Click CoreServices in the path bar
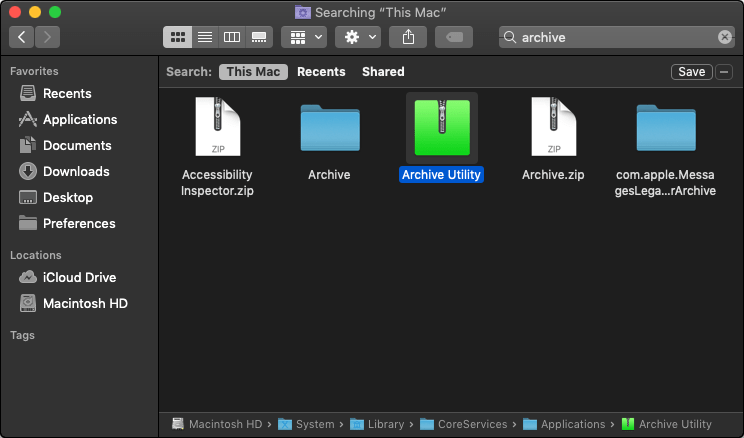Screen dimensions: 744x438 464,424
